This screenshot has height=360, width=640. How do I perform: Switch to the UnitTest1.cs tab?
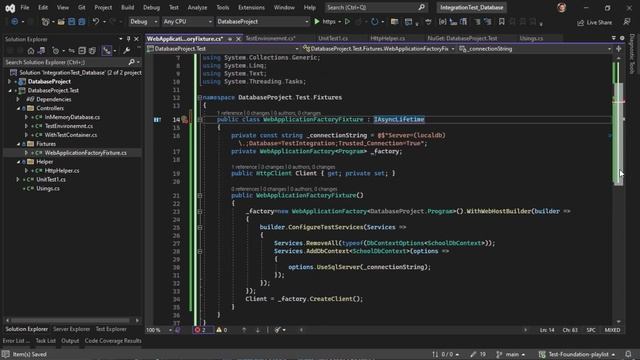333,38
